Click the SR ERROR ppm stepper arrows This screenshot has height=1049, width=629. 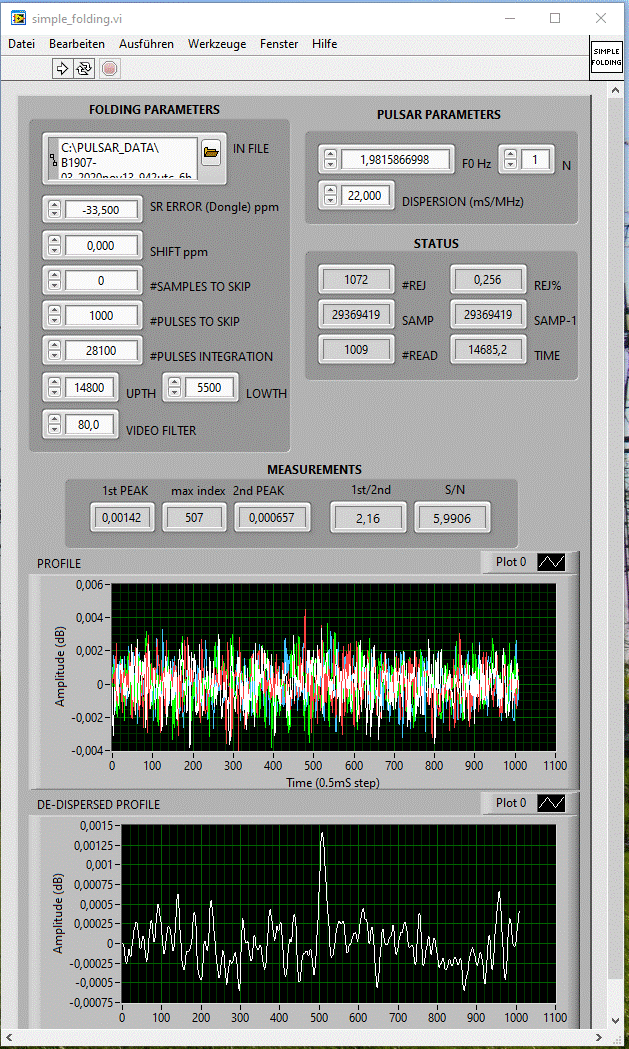click(55, 210)
